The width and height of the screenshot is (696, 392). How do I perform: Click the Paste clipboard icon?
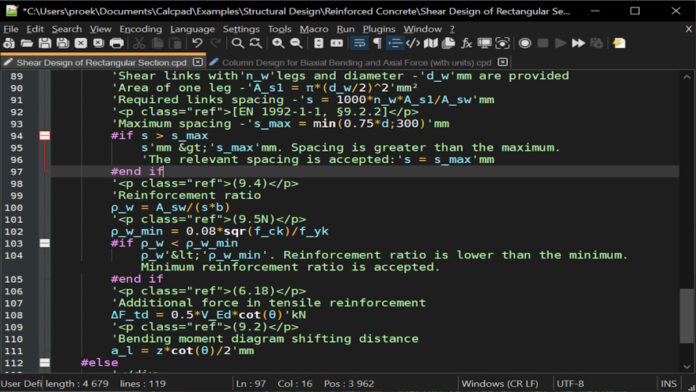176,43
